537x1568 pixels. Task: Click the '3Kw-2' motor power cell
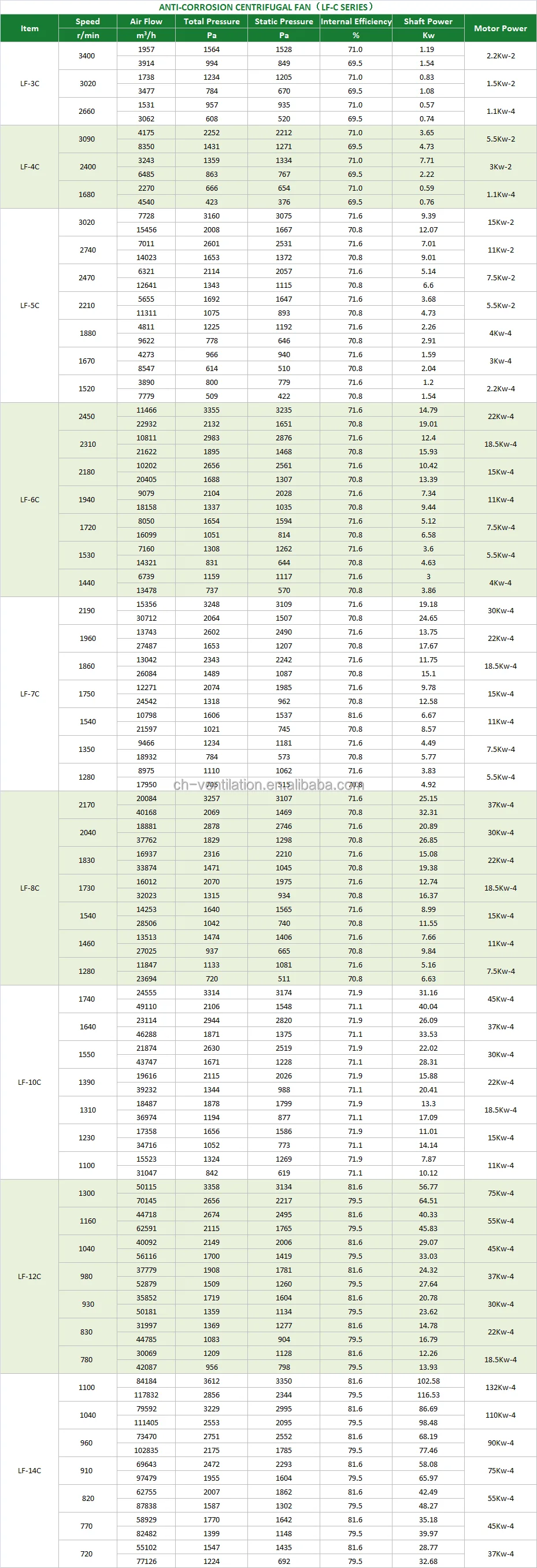tap(501, 167)
